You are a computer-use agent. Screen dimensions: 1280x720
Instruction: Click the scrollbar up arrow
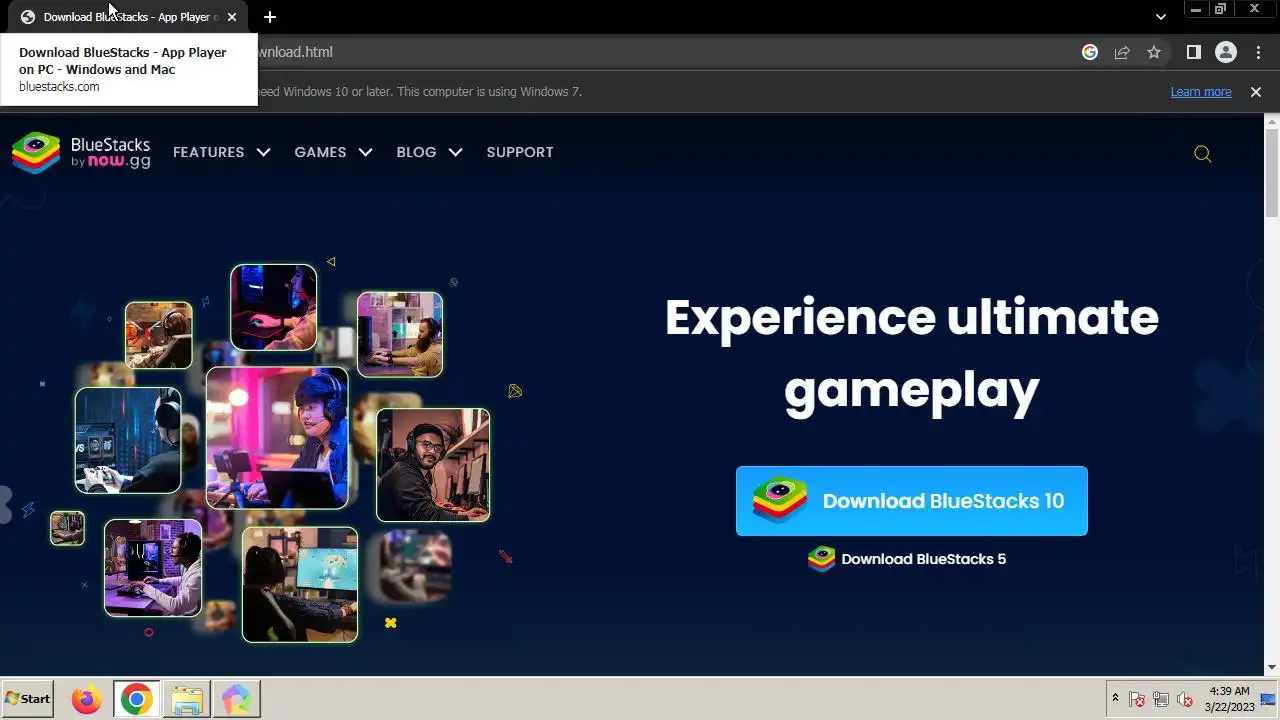[x=1272, y=124]
